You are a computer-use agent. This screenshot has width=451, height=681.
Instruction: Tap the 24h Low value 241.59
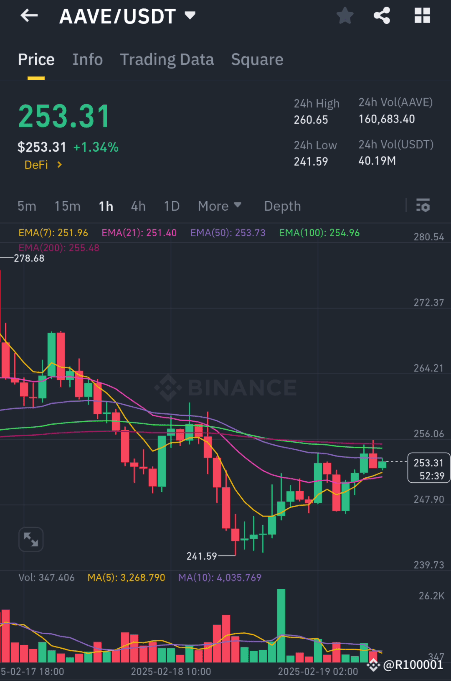point(311,162)
